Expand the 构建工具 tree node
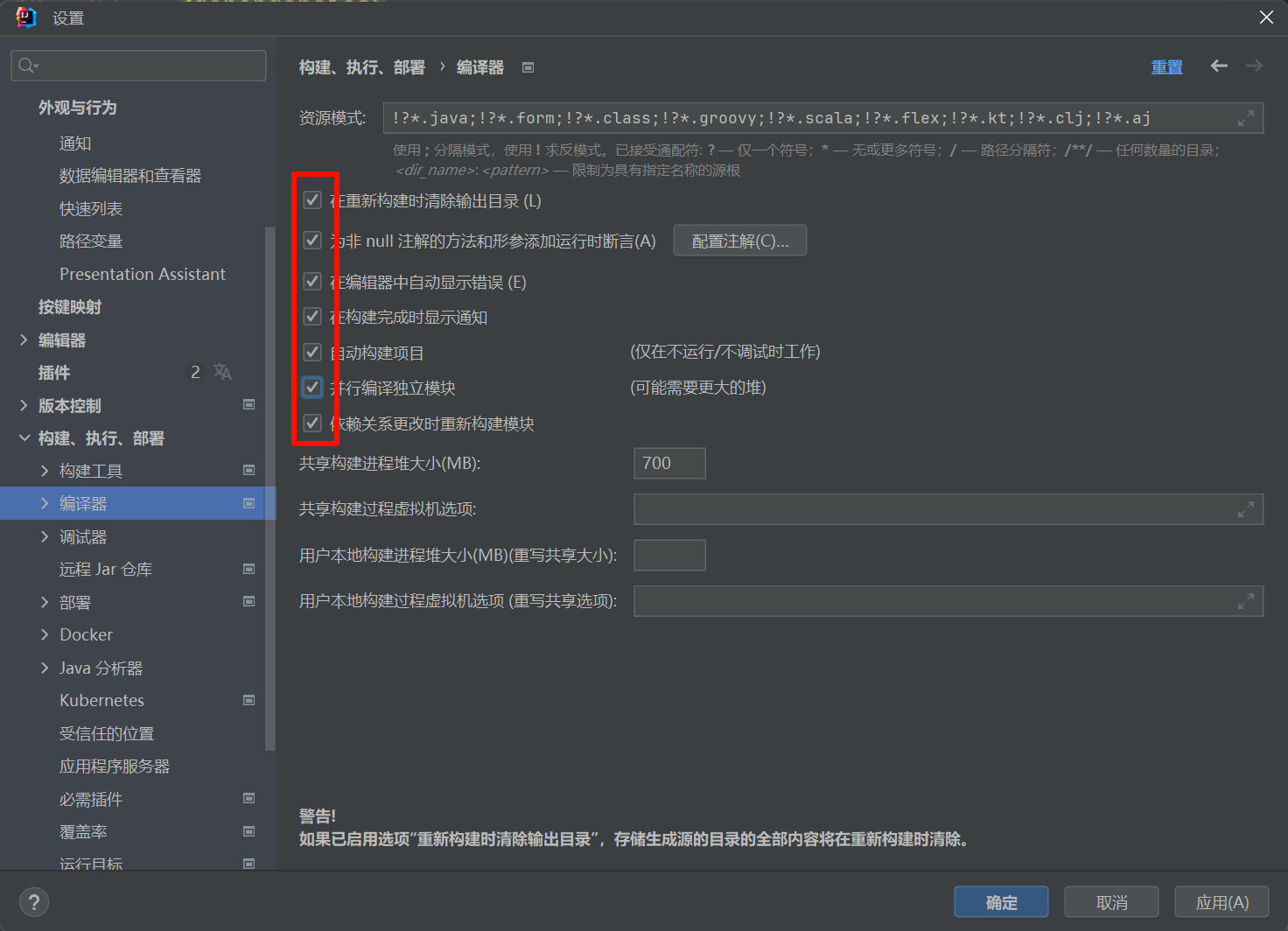 point(45,471)
